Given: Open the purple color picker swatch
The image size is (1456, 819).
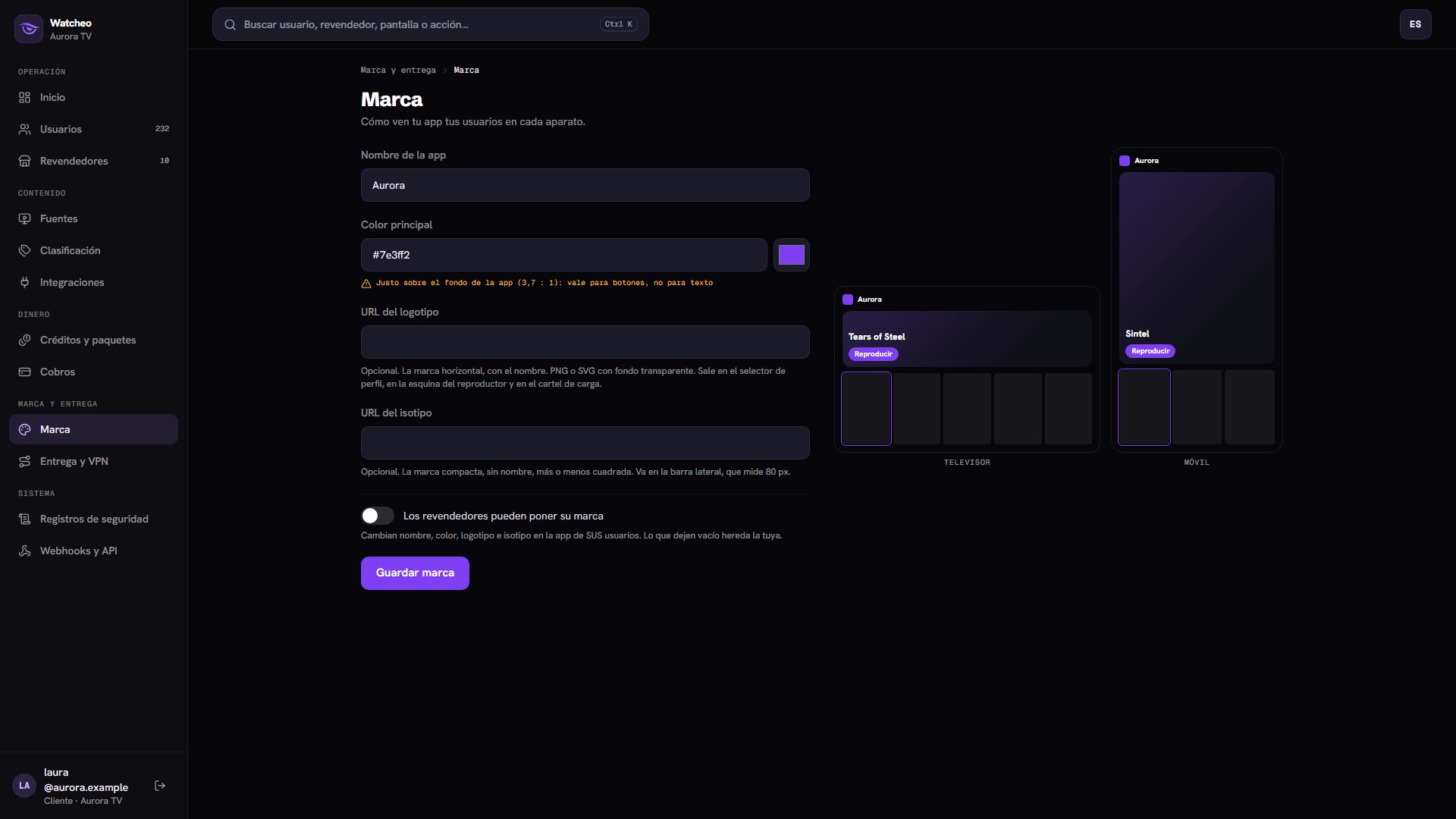Looking at the screenshot, I should coord(791,255).
